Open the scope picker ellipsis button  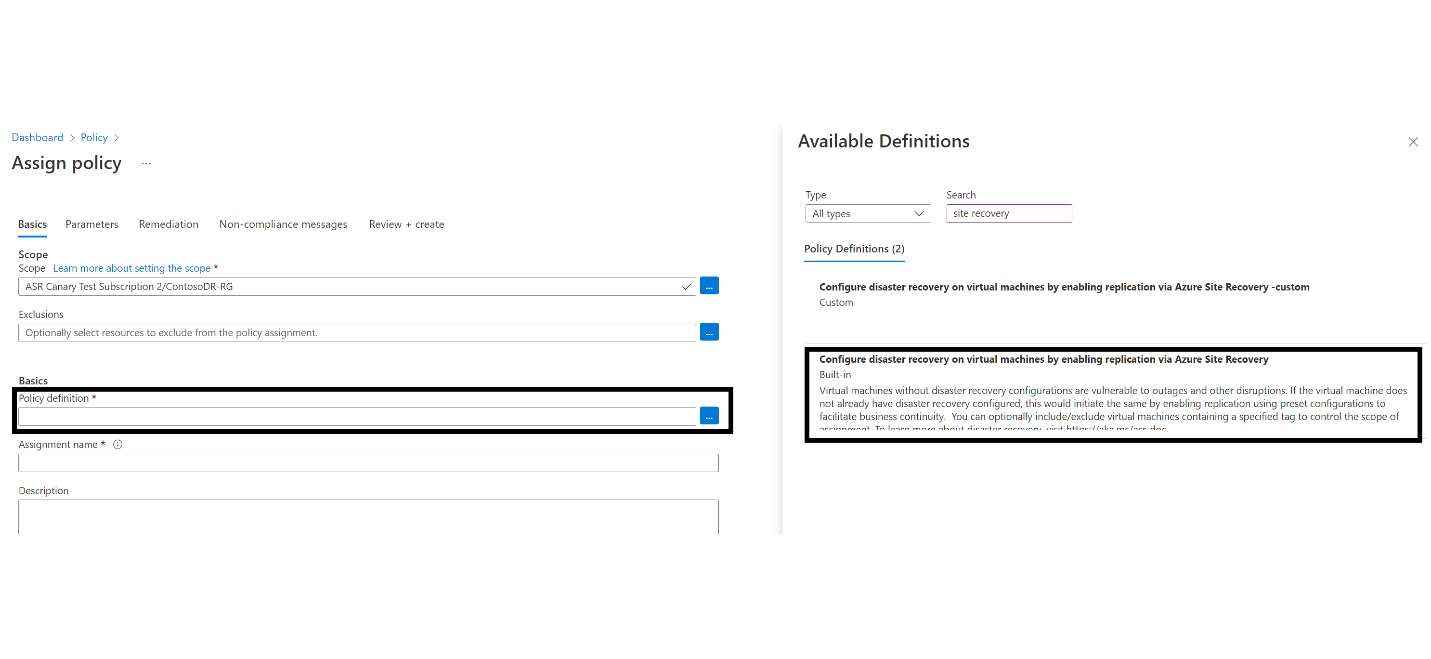click(709, 286)
